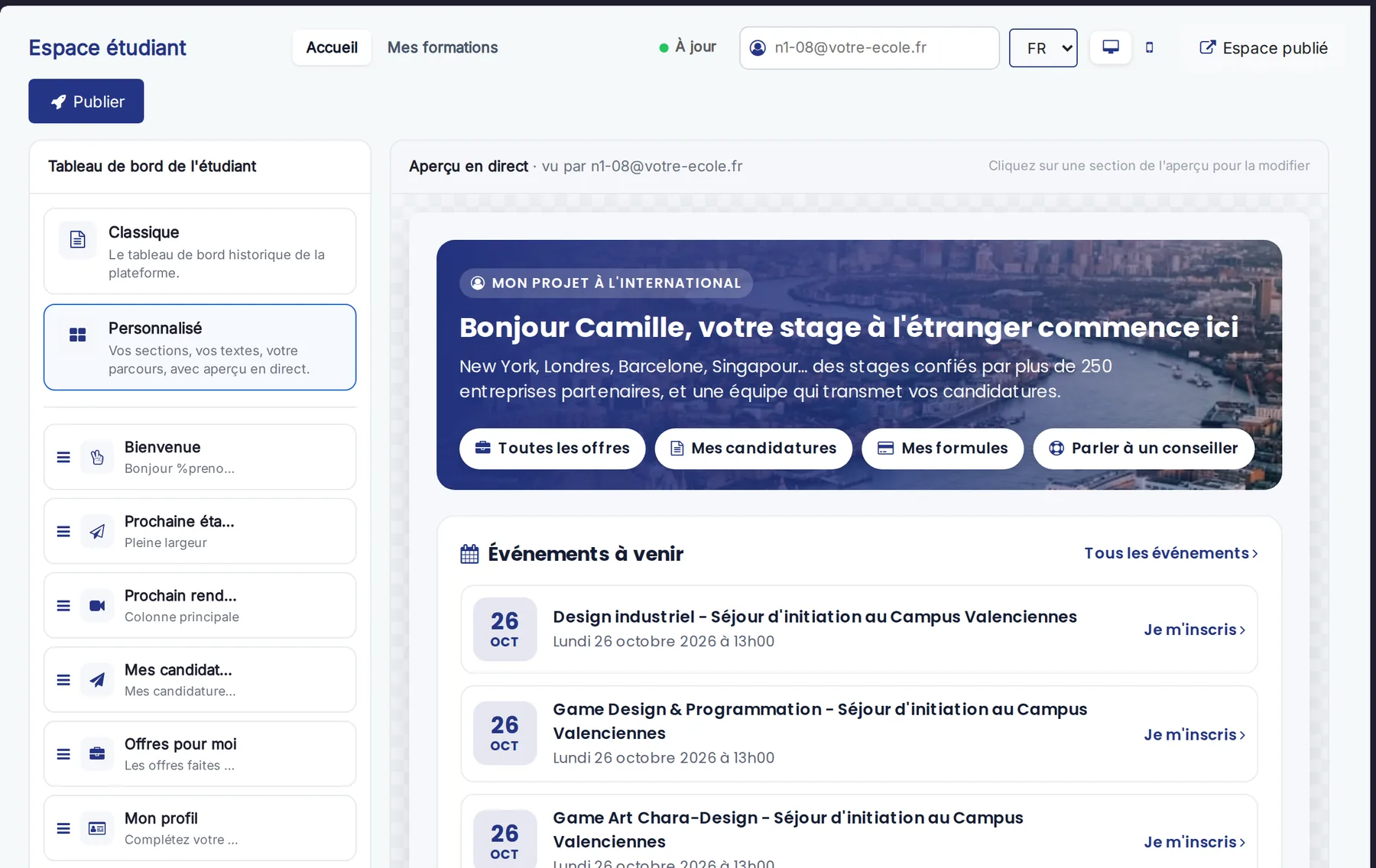Open the Espace publié link
This screenshot has height=868, width=1376.
tap(1263, 47)
